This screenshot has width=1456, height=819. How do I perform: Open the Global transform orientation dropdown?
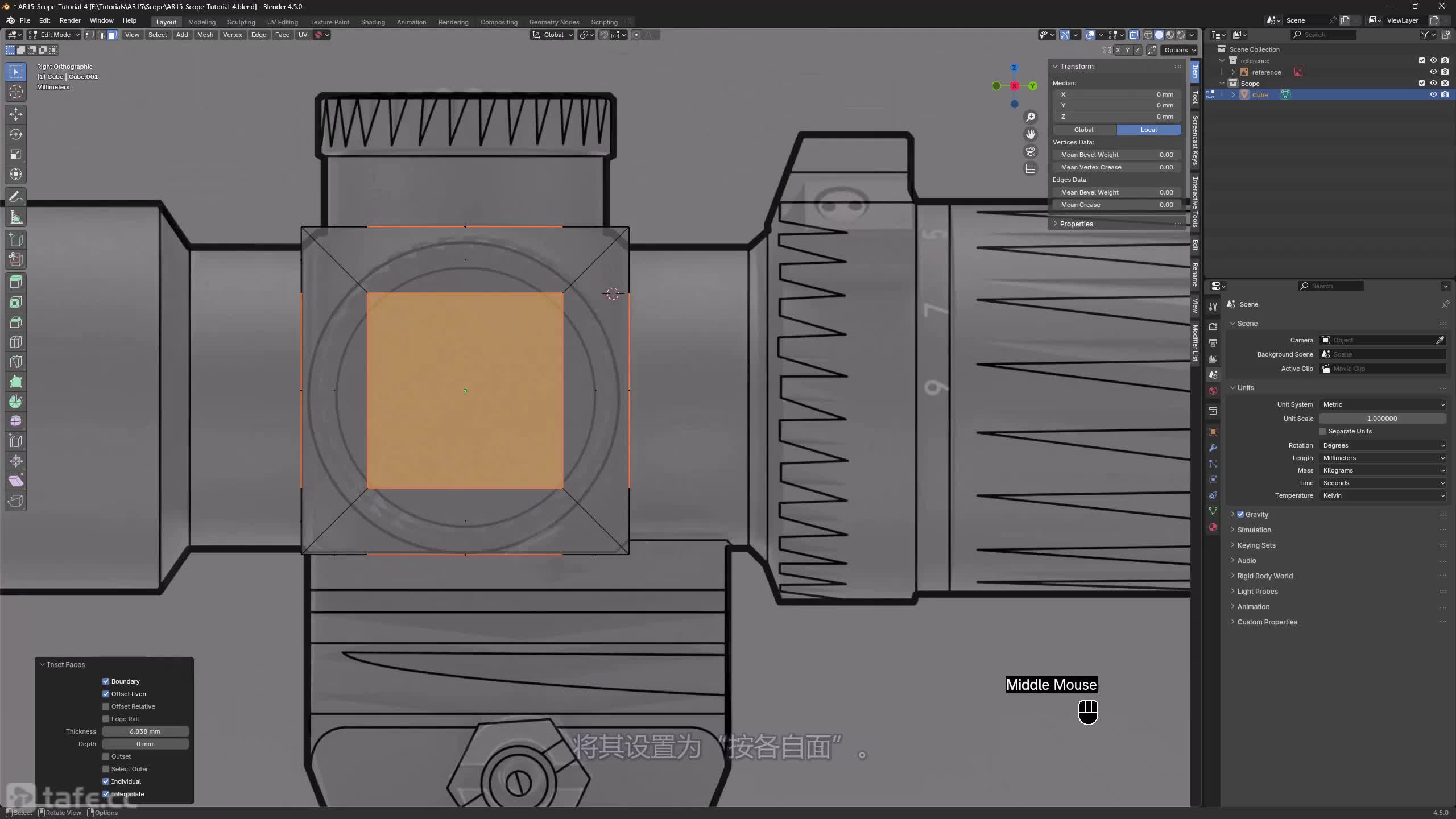point(552,35)
